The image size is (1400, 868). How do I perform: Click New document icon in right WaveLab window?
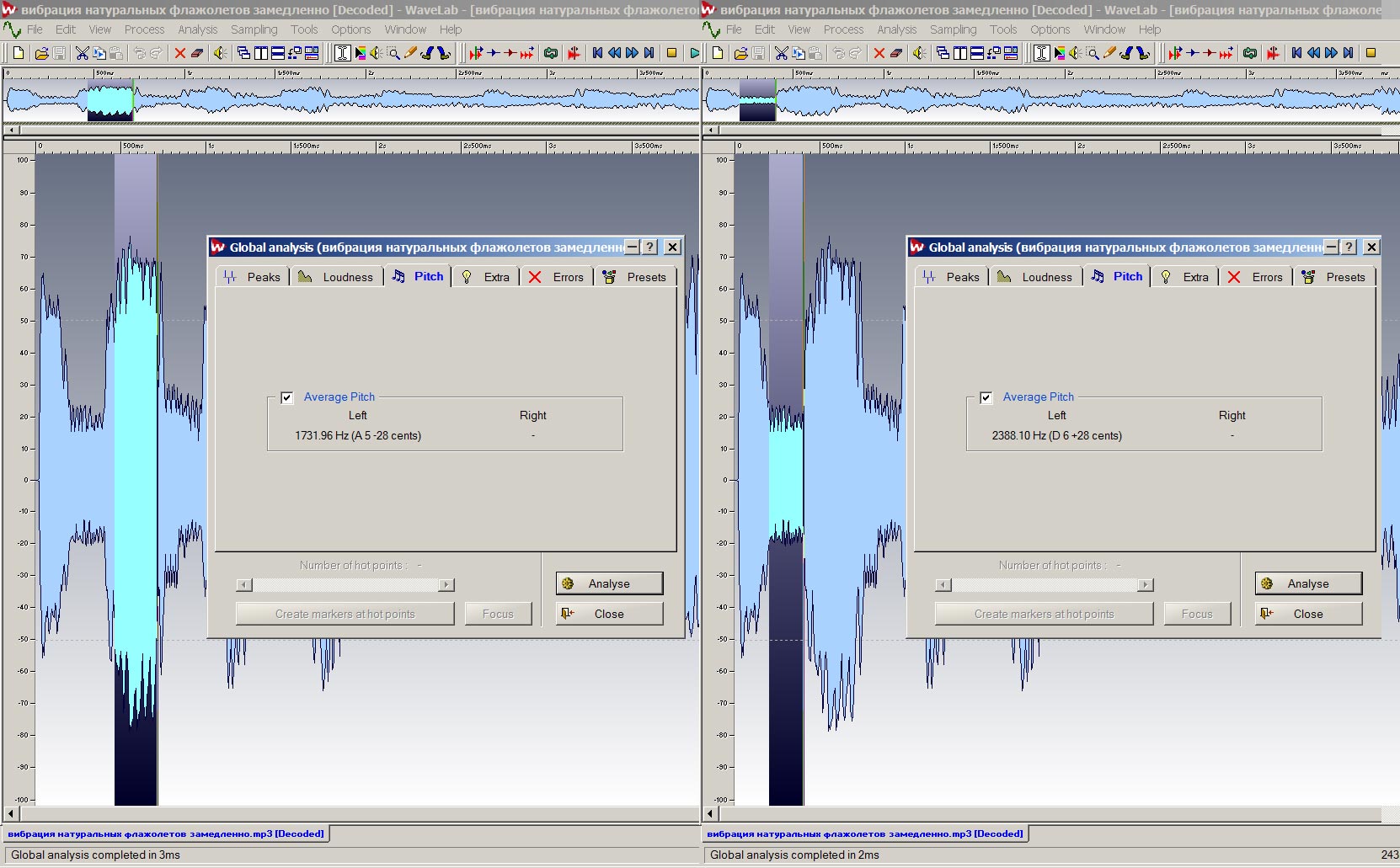coord(718,53)
